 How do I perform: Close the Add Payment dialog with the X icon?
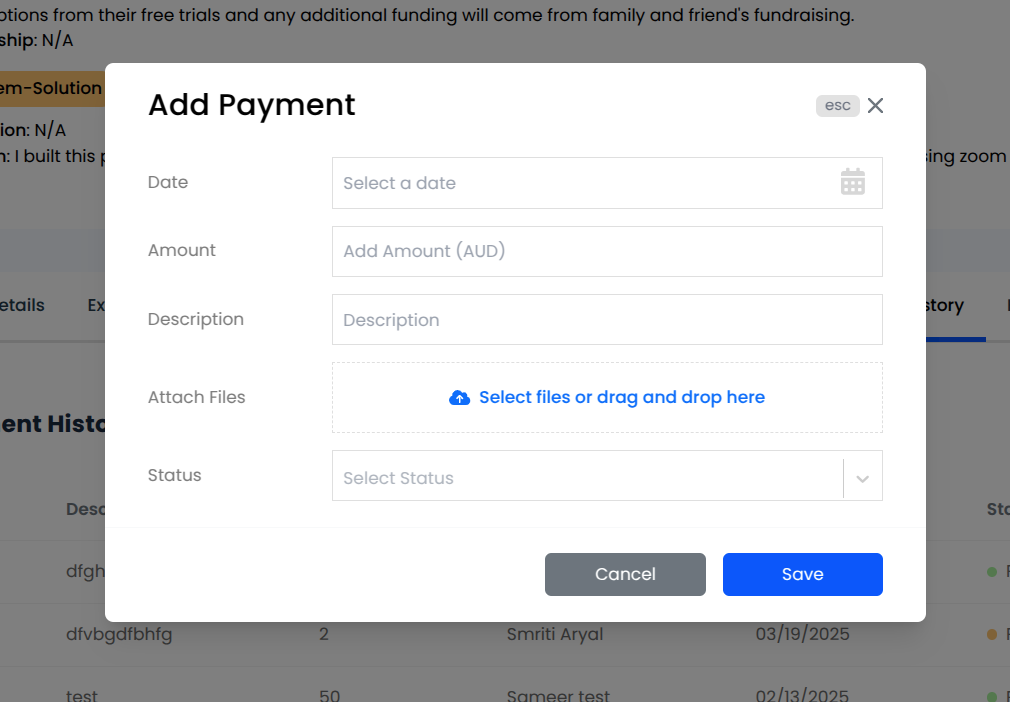click(875, 105)
